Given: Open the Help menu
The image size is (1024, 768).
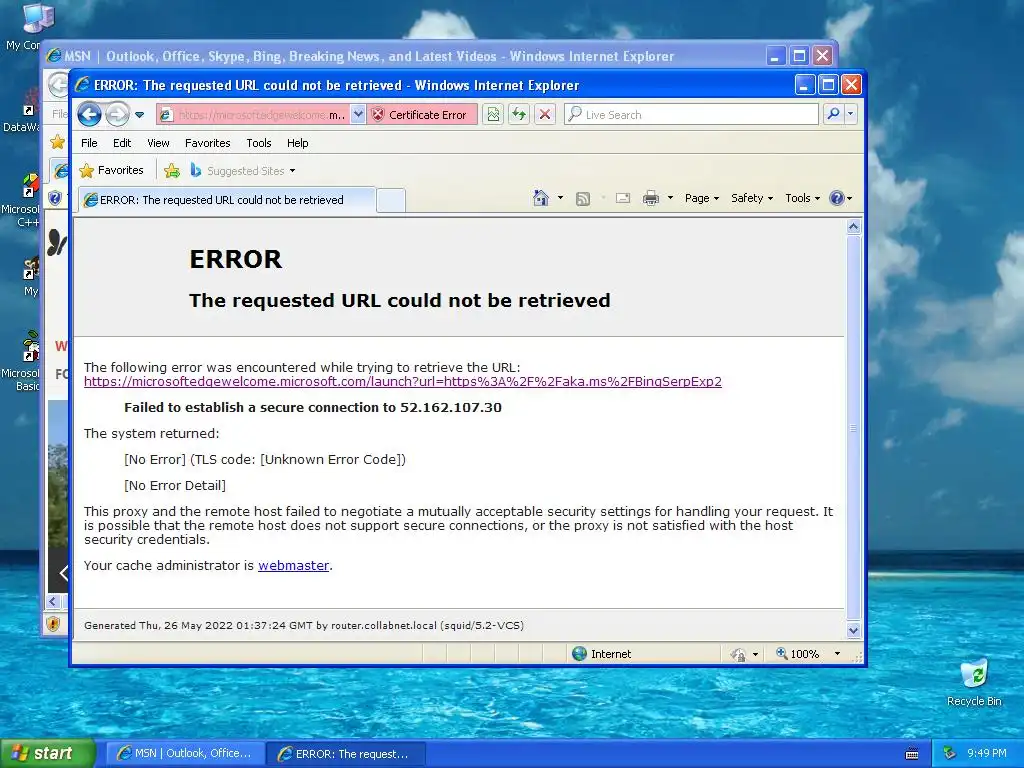Looking at the screenshot, I should tap(297, 143).
